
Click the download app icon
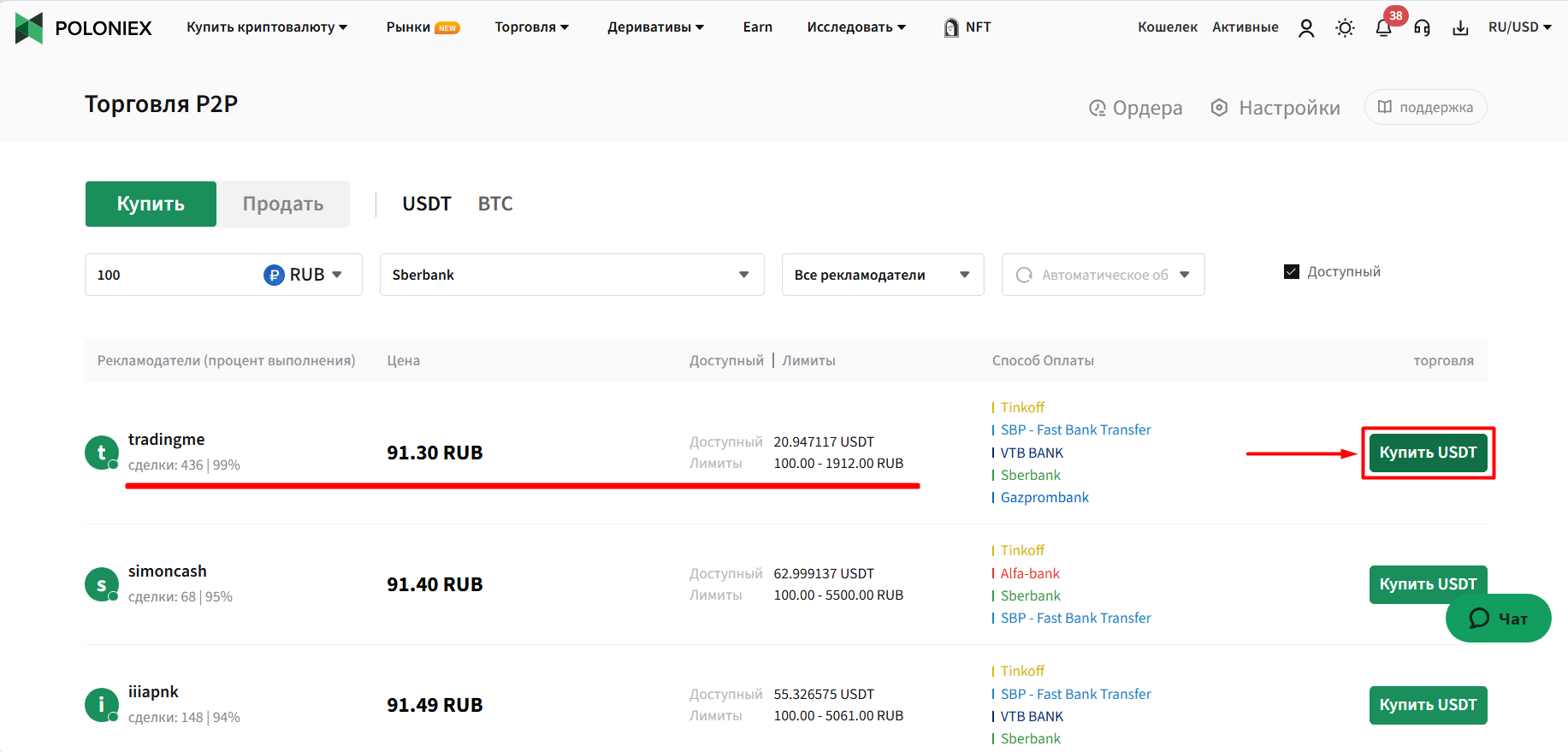1460,28
